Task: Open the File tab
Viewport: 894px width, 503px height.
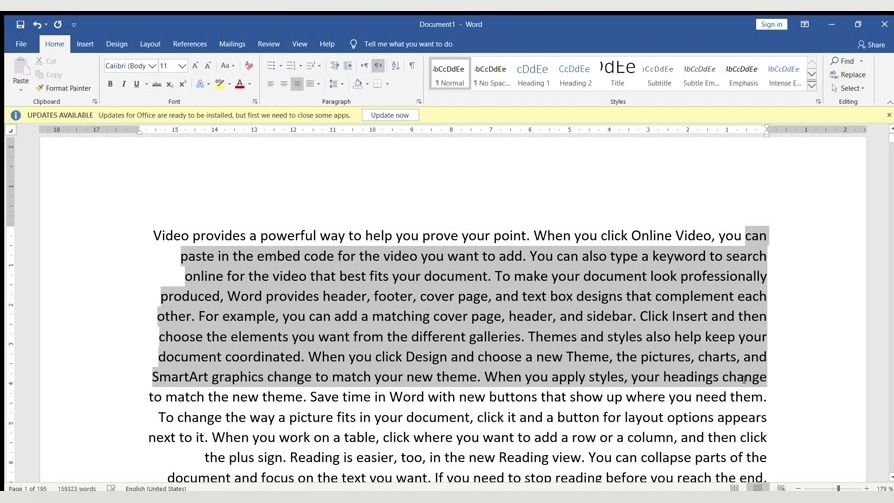Action: (21, 44)
